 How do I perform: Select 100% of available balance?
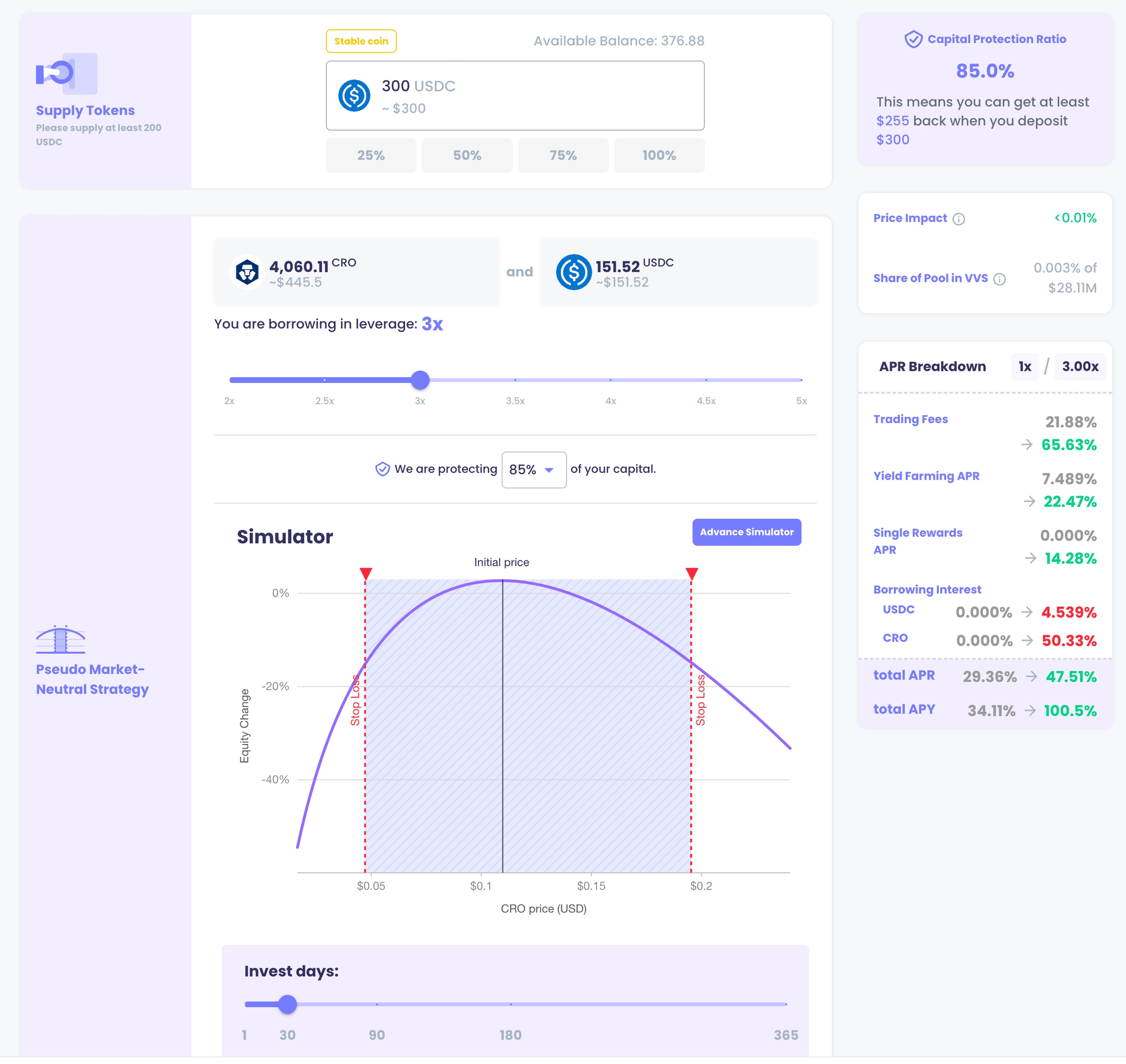[x=659, y=155]
